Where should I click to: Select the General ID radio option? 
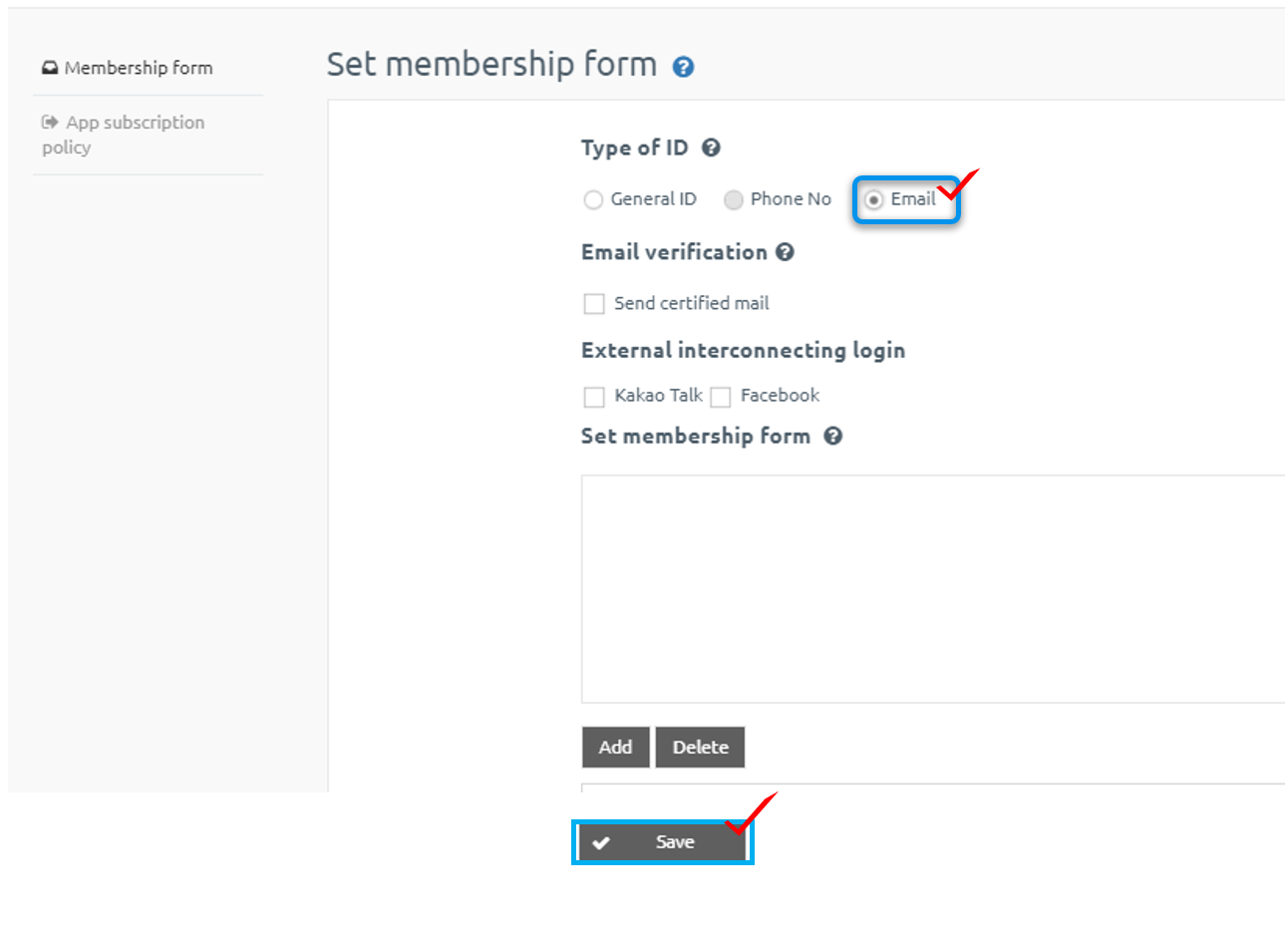tap(593, 199)
